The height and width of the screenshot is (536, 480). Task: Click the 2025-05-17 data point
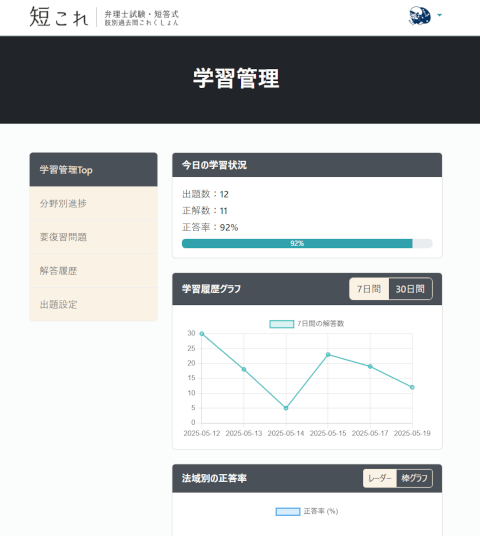(x=370, y=366)
